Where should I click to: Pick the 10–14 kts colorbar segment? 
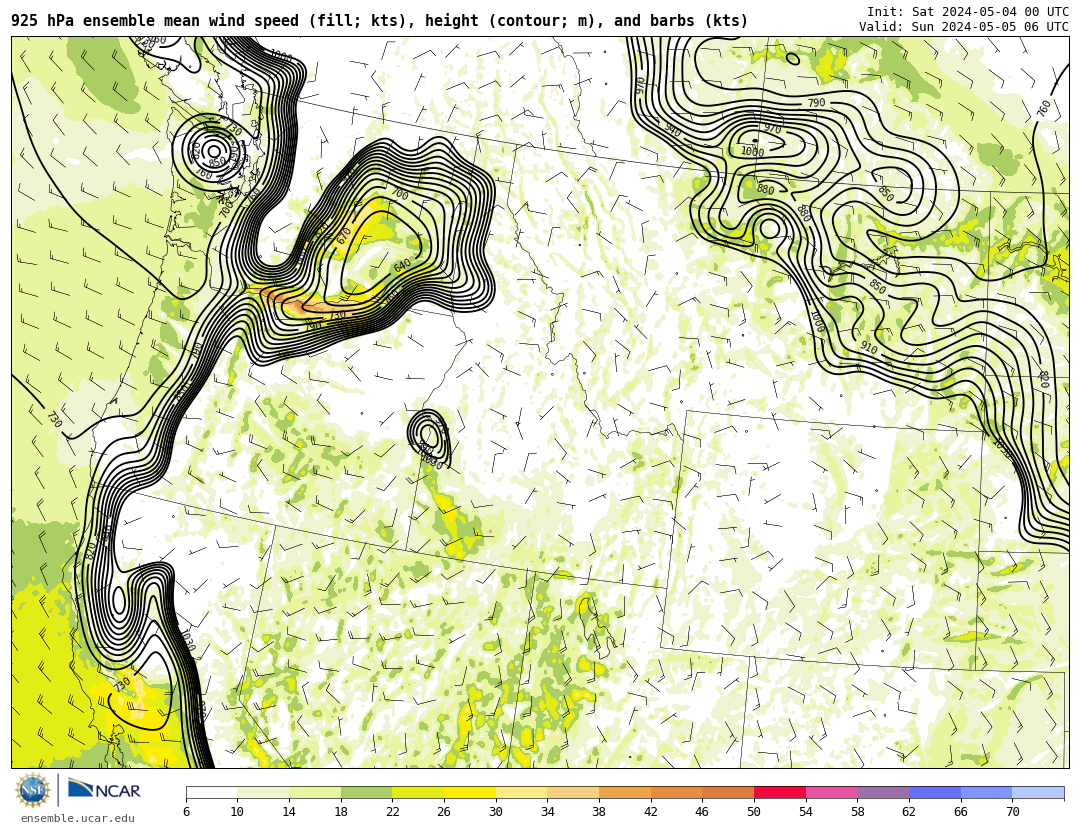(263, 792)
